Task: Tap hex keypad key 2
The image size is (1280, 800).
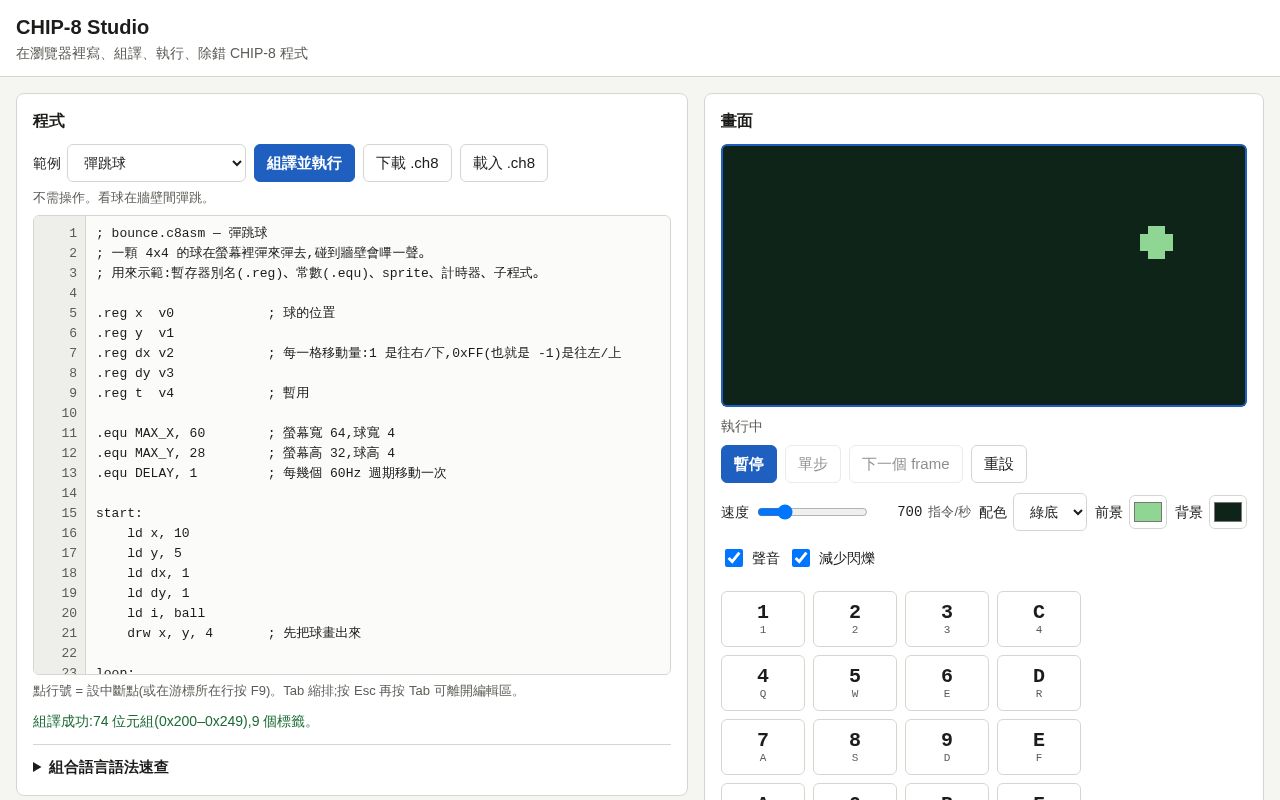Action: [855, 619]
